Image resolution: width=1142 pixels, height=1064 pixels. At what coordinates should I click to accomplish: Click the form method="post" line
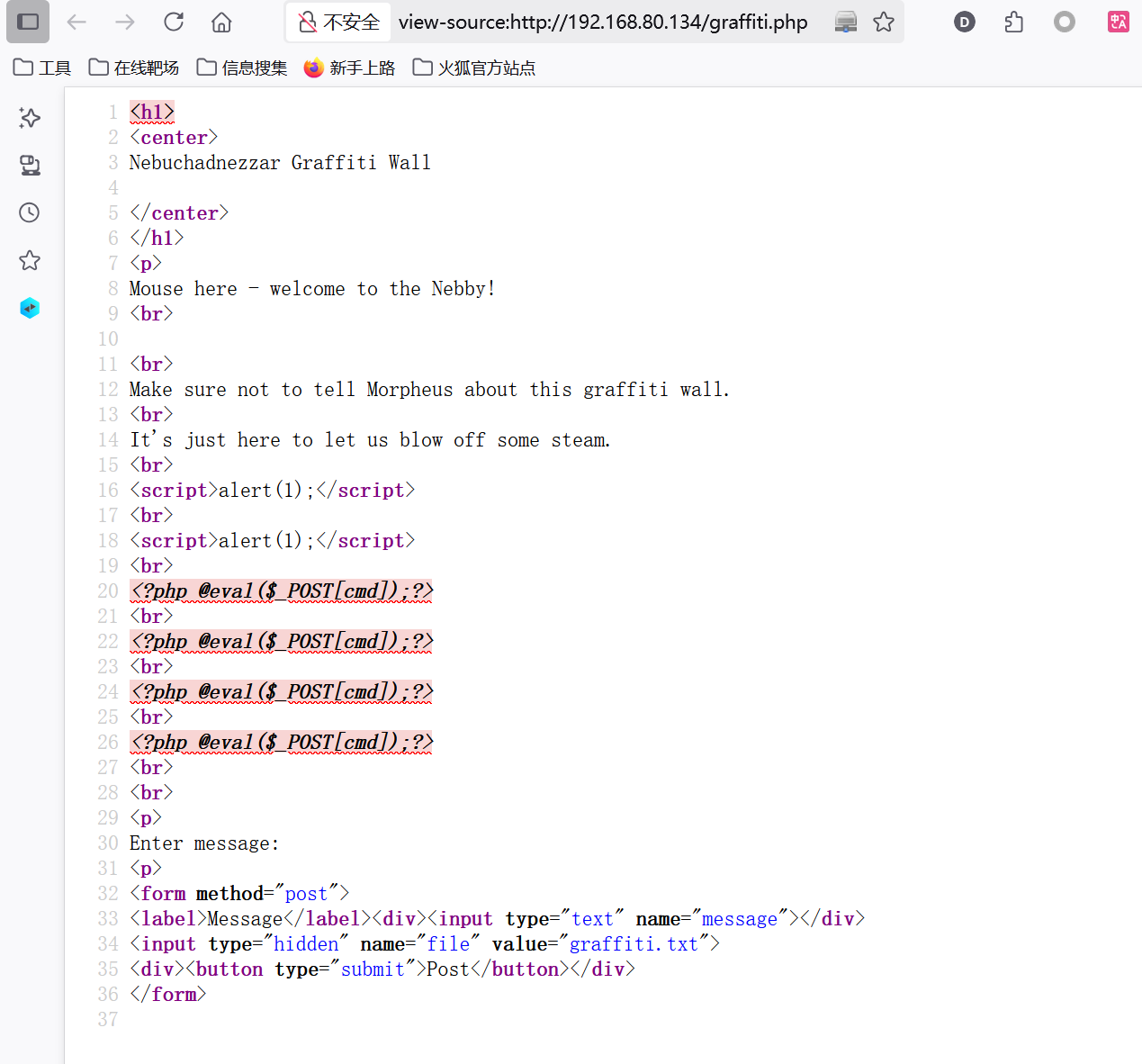(x=239, y=893)
